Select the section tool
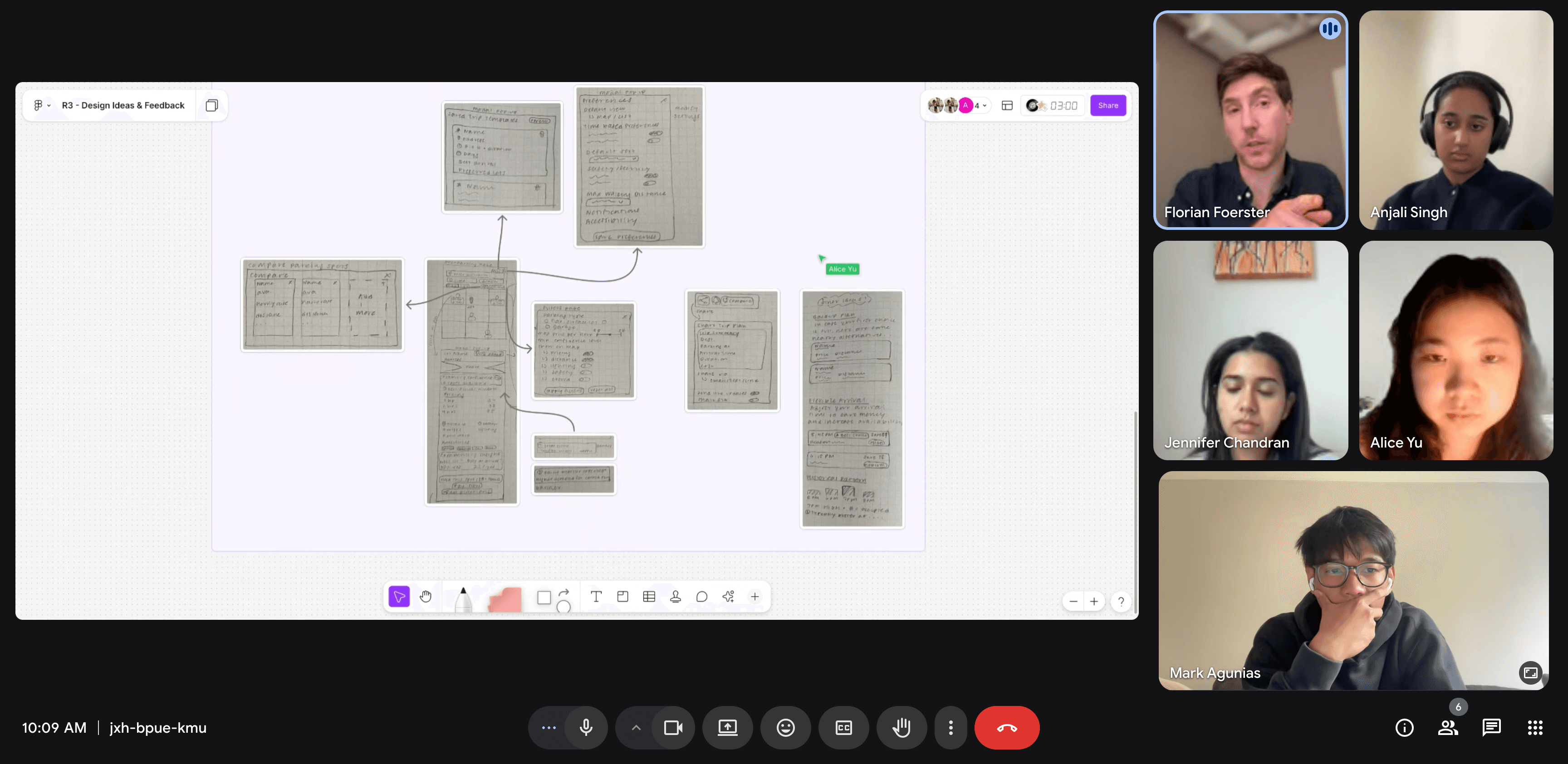The image size is (1568, 764). (x=622, y=597)
